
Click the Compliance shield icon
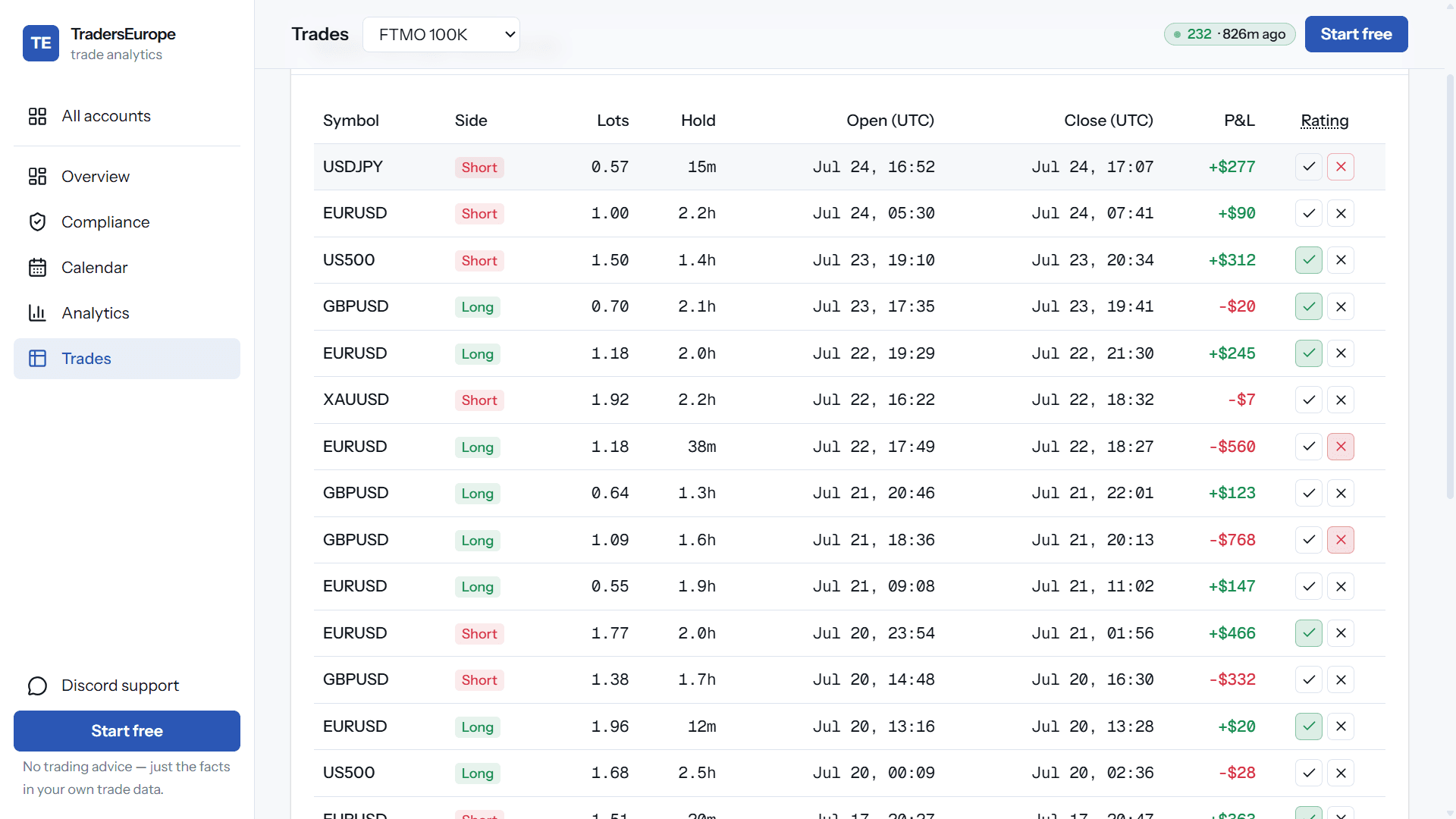(37, 222)
